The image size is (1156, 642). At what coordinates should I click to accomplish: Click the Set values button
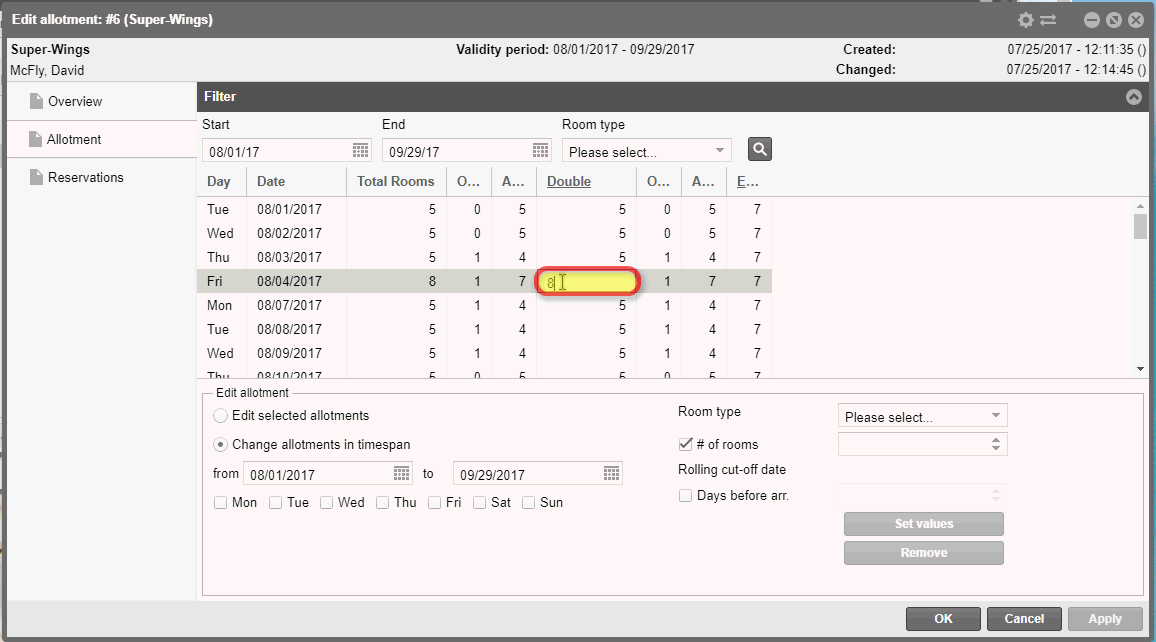click(923, 523)
